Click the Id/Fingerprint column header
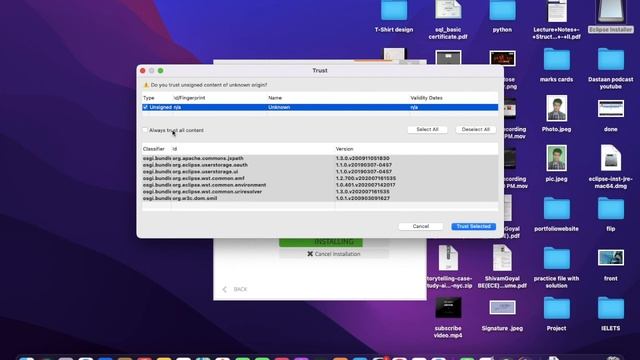 tap(189, 98)
